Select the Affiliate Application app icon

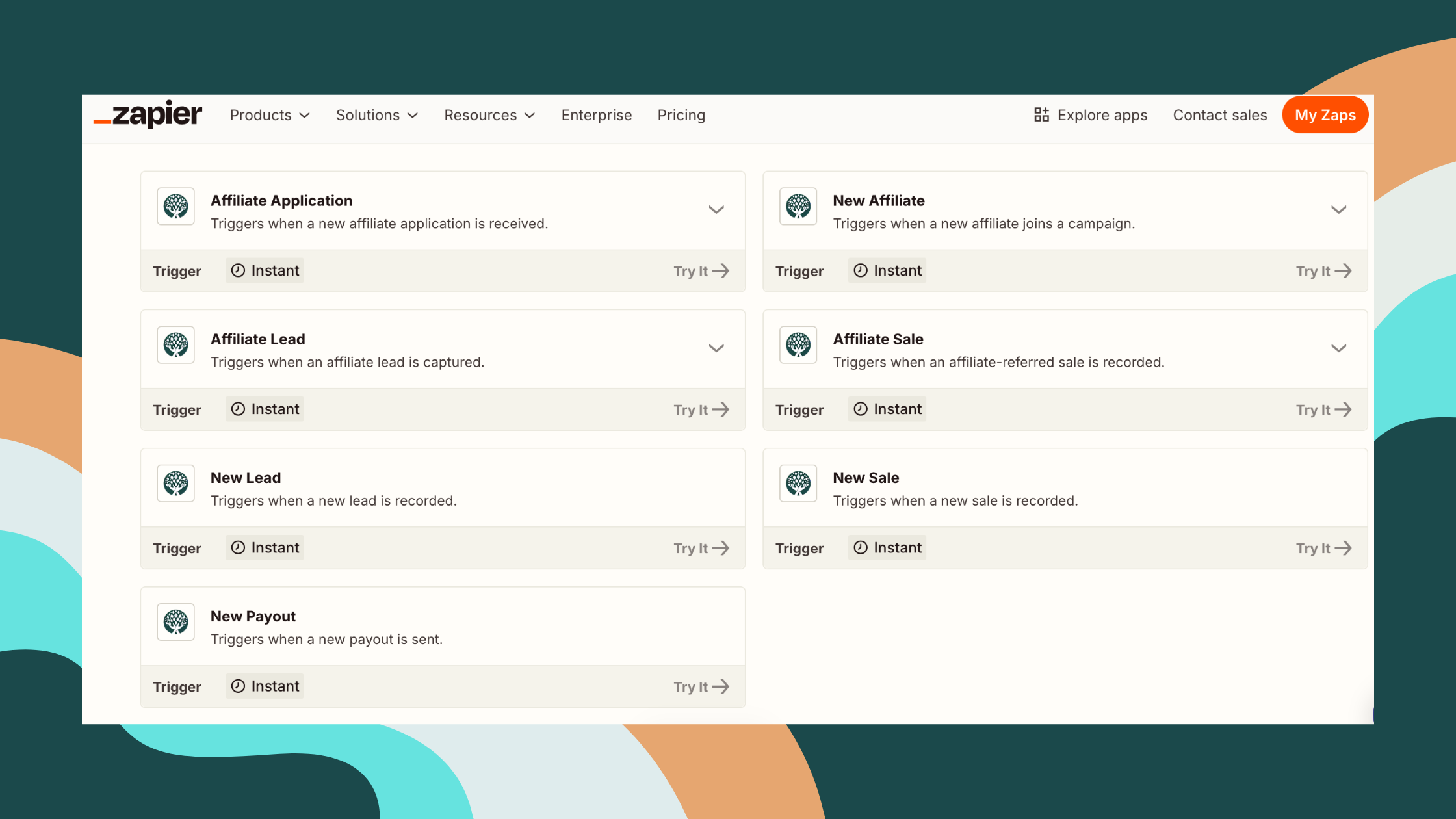[x=175, y=206]
